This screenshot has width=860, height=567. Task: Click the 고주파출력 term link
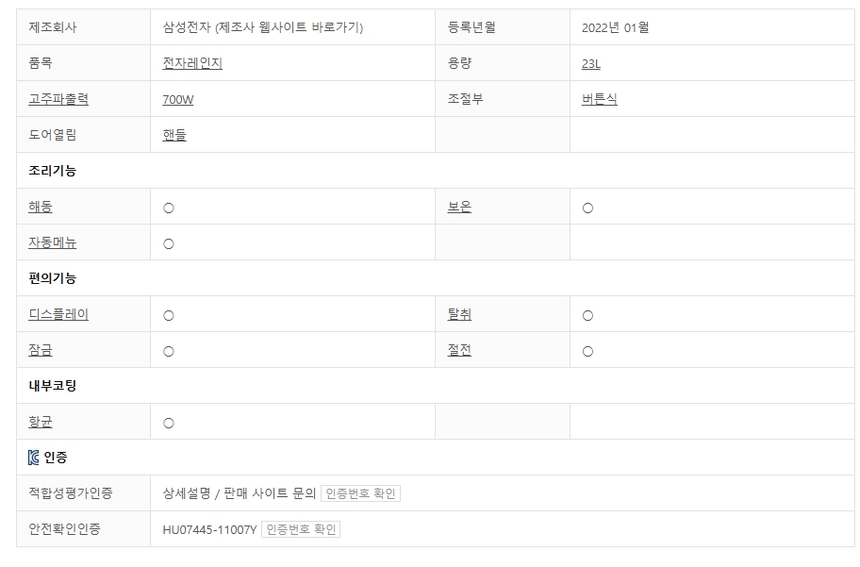coord(59,99)
